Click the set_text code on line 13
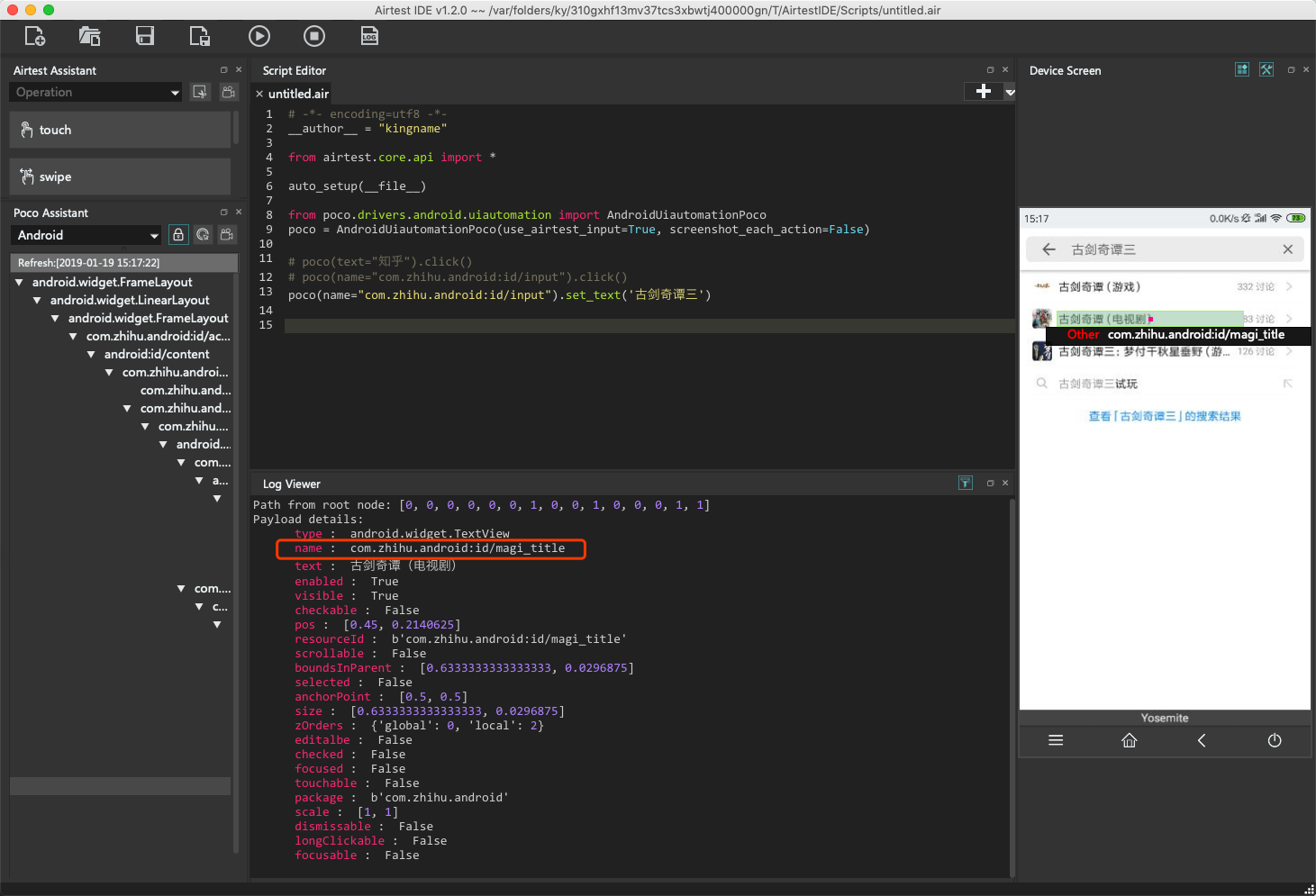The image size is (1316, 896). click(593, 295)
